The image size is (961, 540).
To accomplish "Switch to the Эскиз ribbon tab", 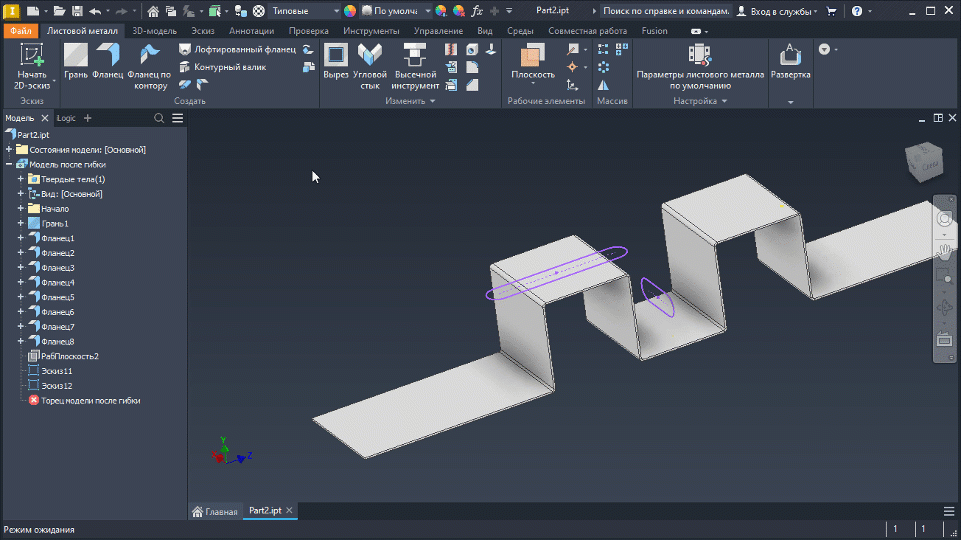I will click(203, 31).
